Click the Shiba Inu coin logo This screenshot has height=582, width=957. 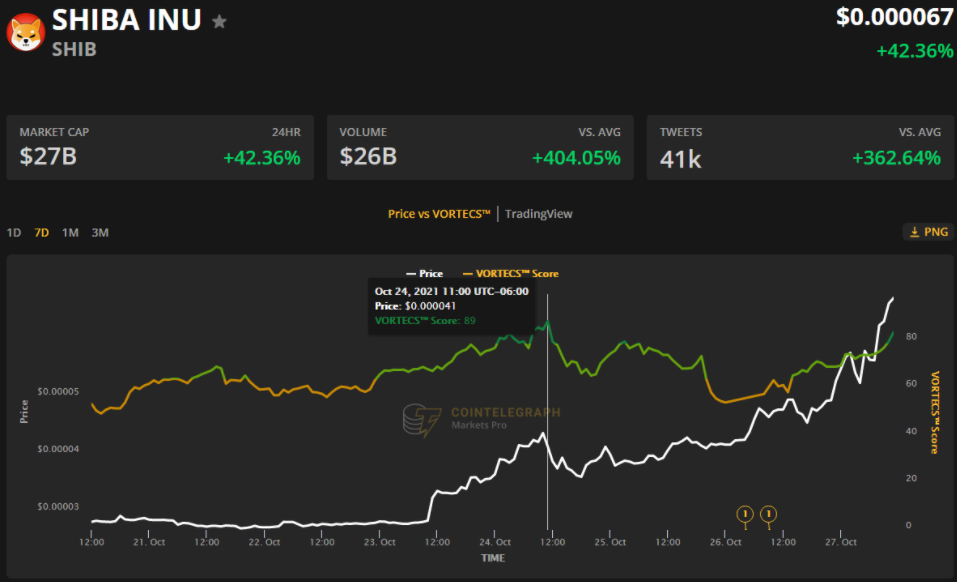pos(25,31)
